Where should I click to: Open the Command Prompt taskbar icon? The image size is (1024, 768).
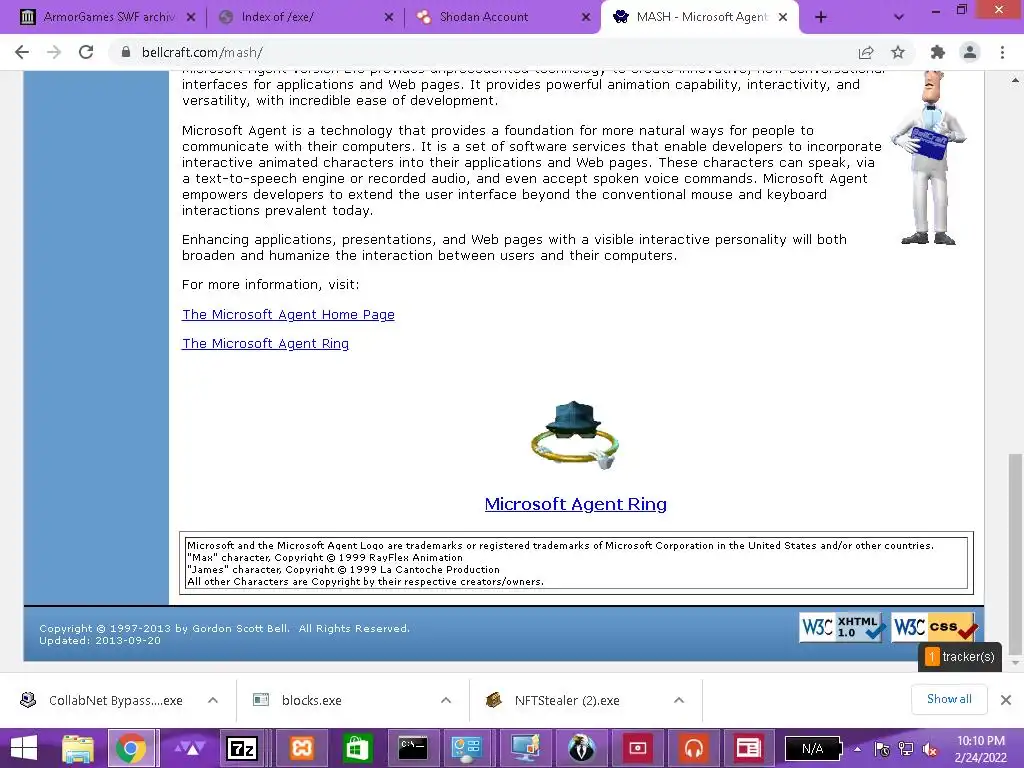413,748
